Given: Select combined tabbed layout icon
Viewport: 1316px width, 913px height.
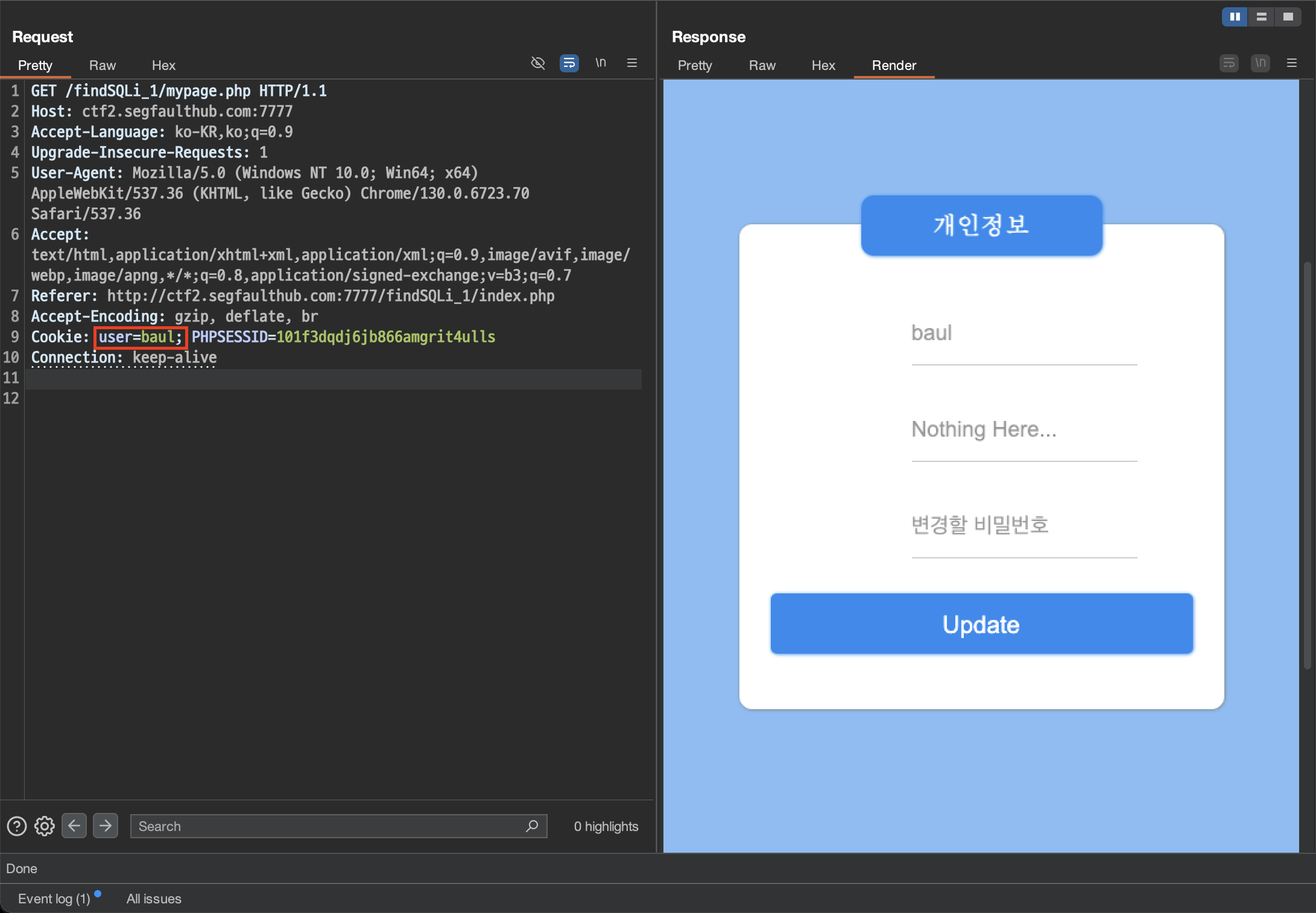Looking at the screenshot, I should click(1288, 17).
